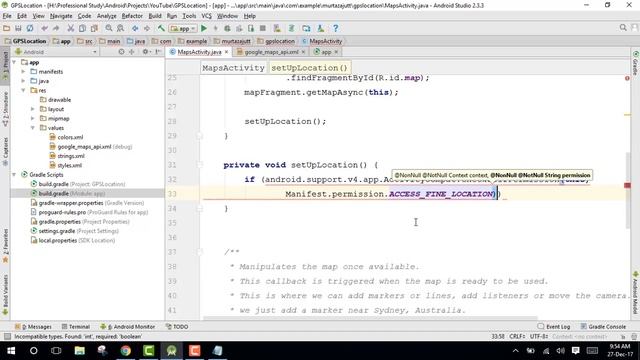This screenshot has height=360, width=640.
Task: Click the Stop square icon
Action: coord(262,29)
